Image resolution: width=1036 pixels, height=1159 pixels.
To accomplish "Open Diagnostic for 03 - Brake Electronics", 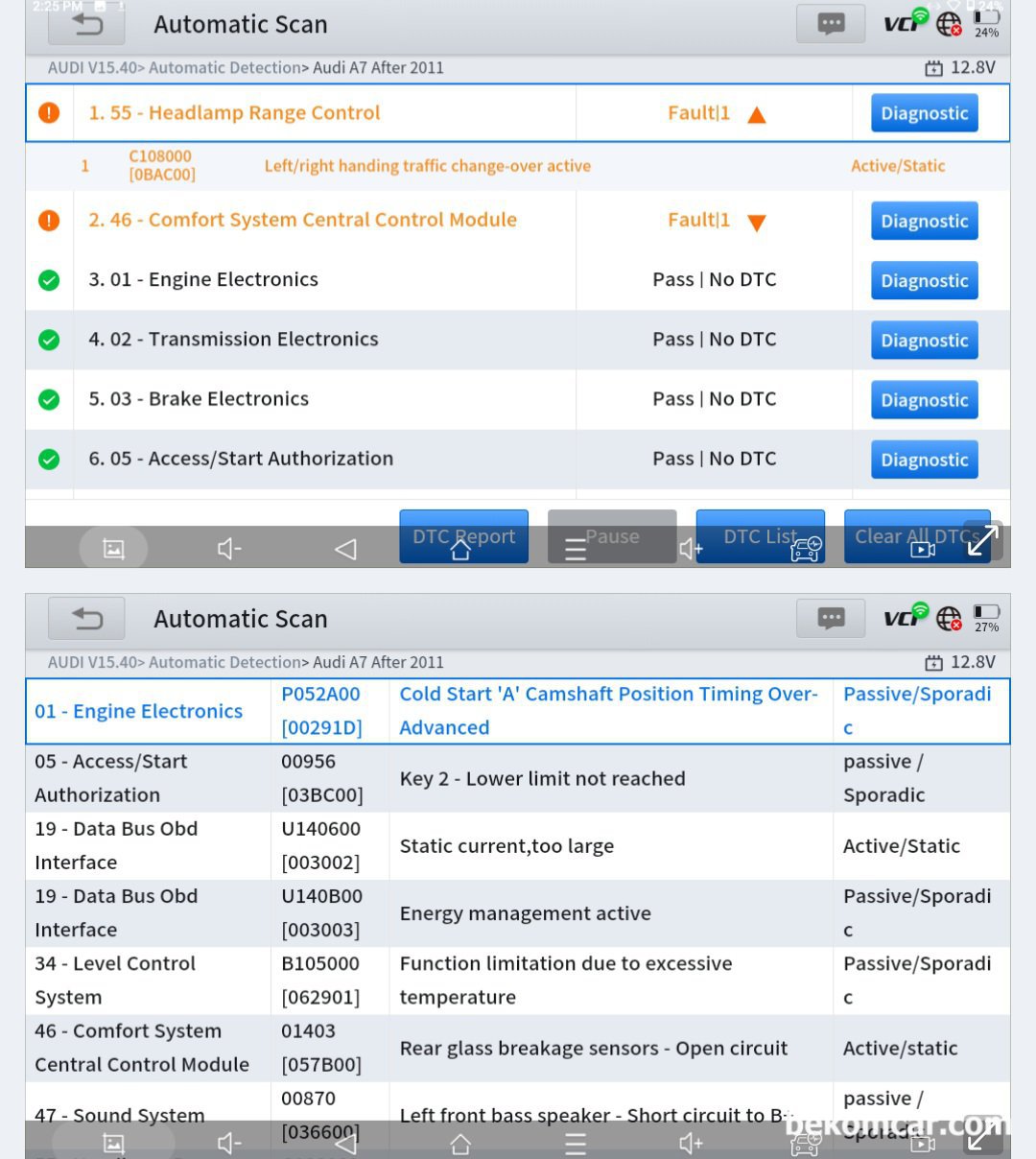I will click(925, 399).
